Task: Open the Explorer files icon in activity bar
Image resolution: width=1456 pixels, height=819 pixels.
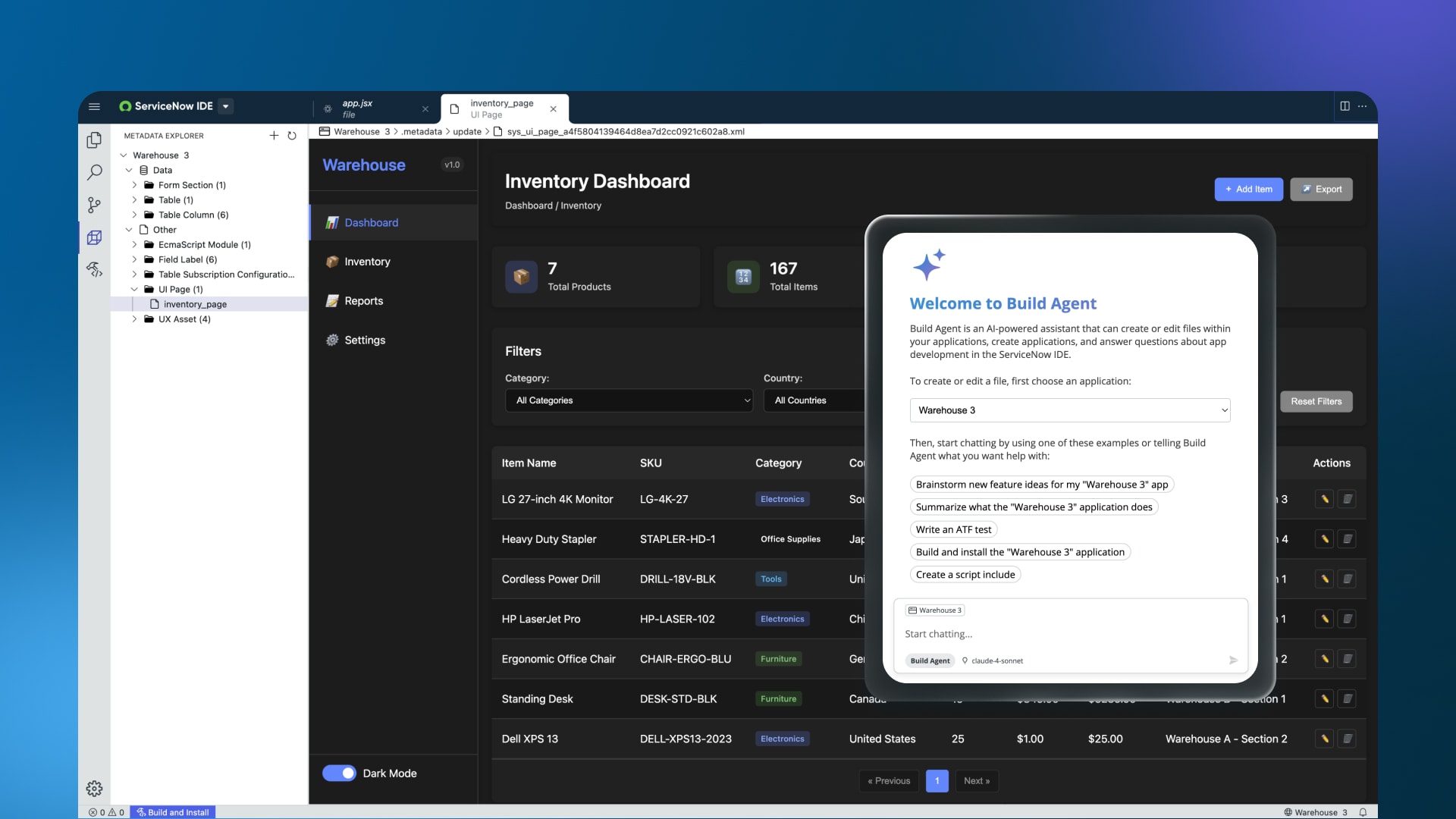Action: tap(94, 140)
